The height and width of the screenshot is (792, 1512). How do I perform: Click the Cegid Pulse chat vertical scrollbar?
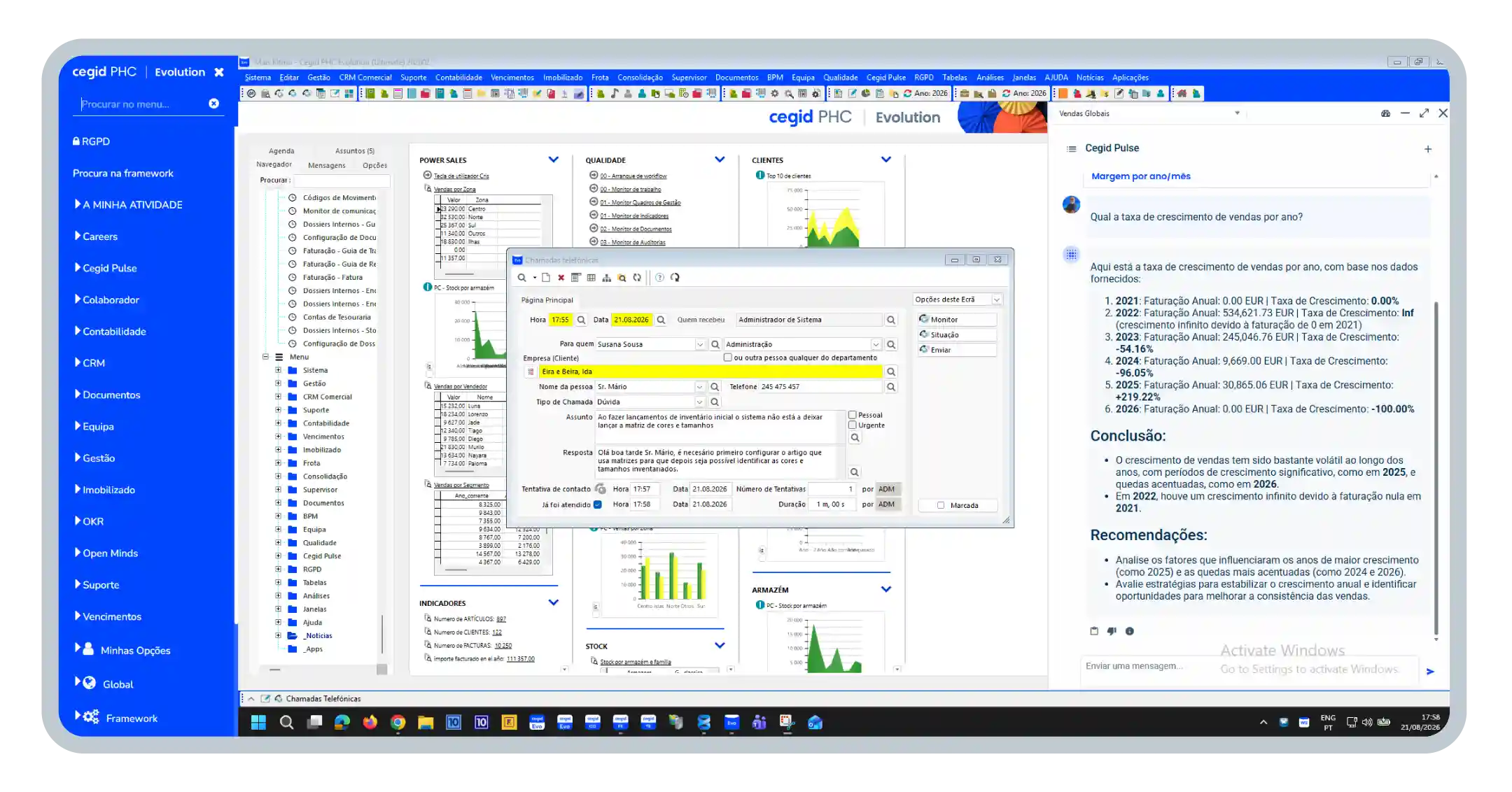tap(1436, 469)
